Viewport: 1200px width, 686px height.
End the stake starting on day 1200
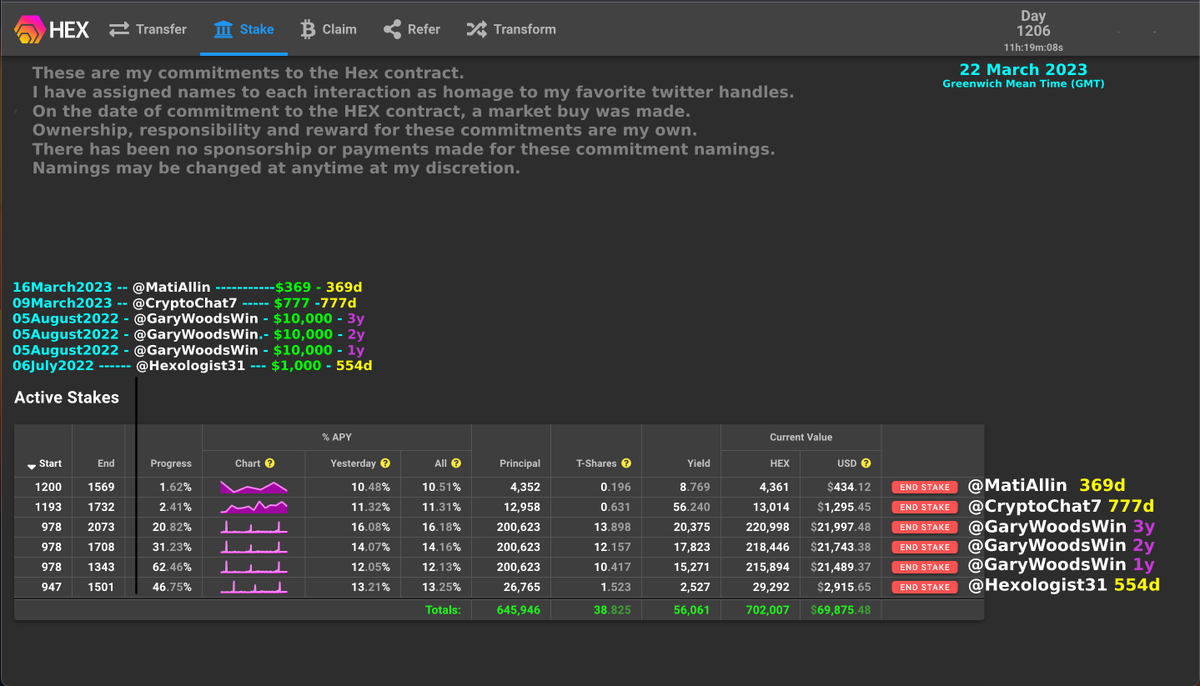924,487
